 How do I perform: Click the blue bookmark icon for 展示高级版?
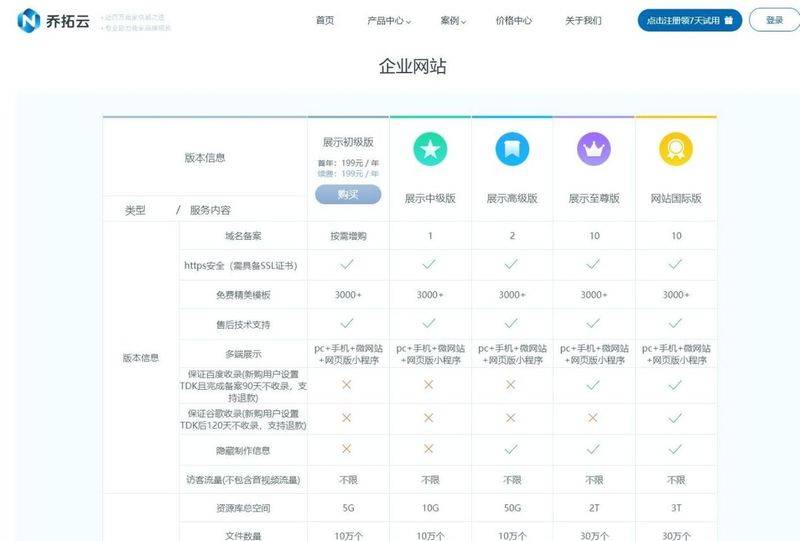[512, 149]
